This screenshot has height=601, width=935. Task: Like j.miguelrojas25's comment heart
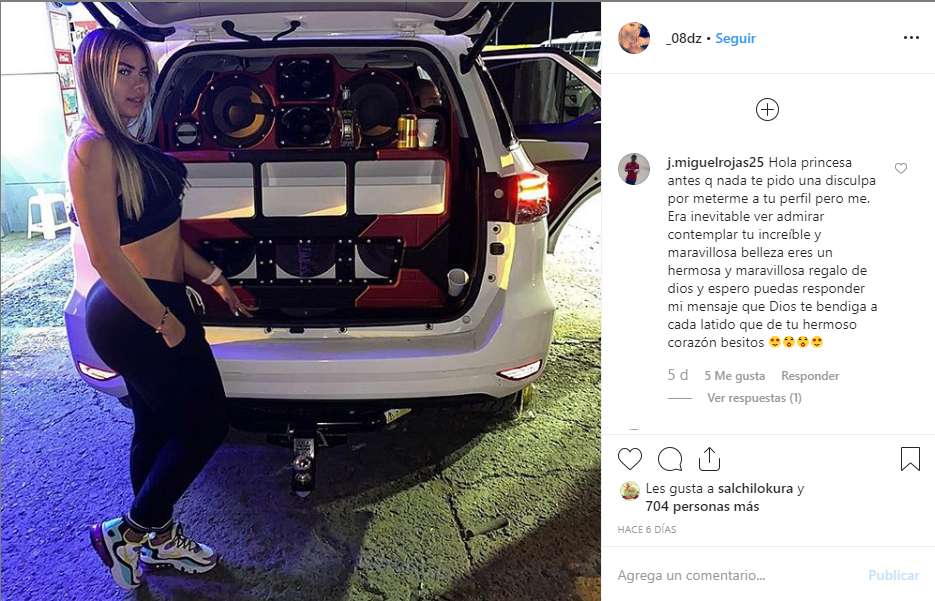pyautogui.click(x=900, y=169)
